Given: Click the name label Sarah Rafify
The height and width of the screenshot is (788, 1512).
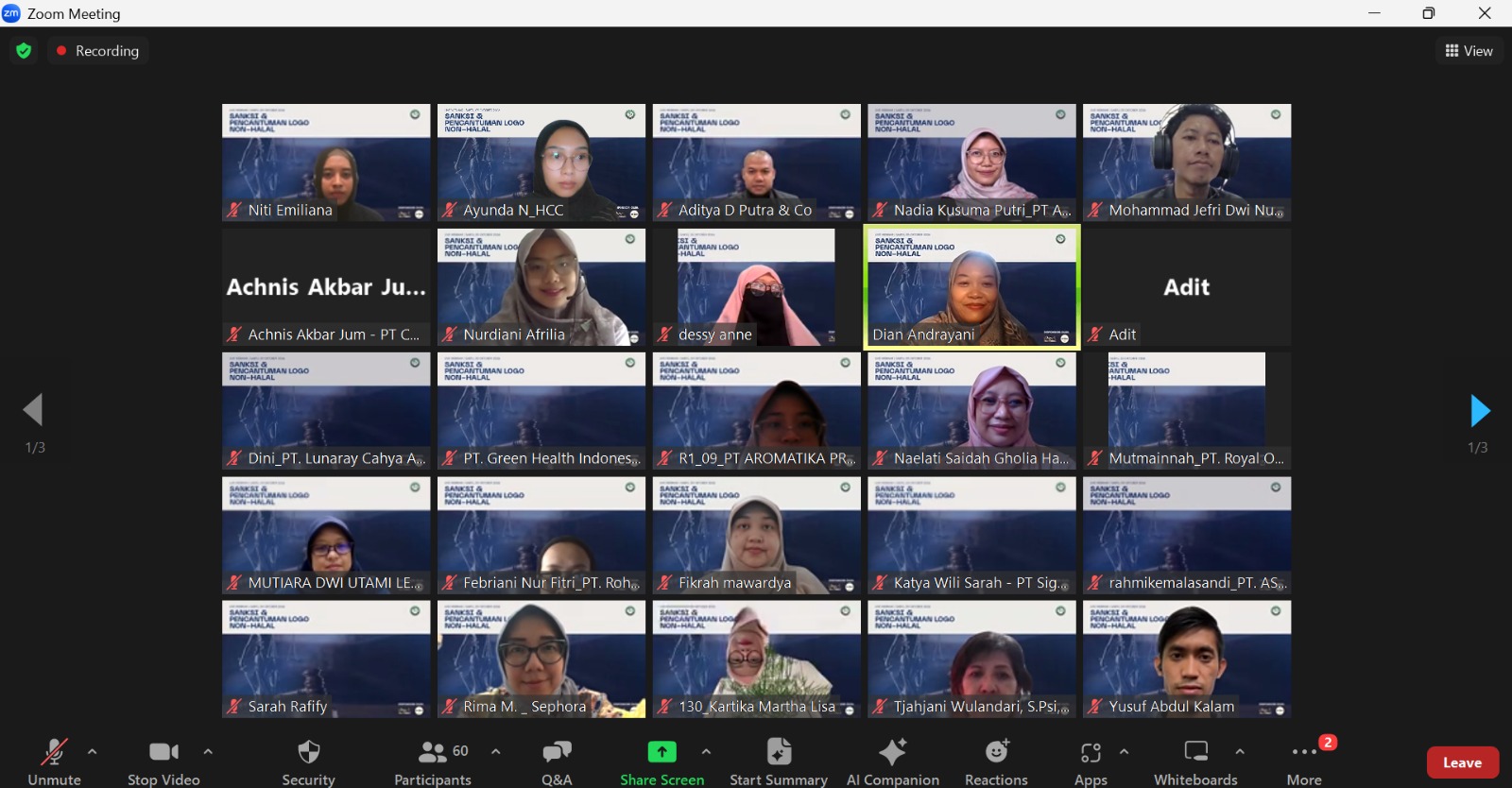Looking at the screenshot, I should pyautogui.click(x=287, y=706).
